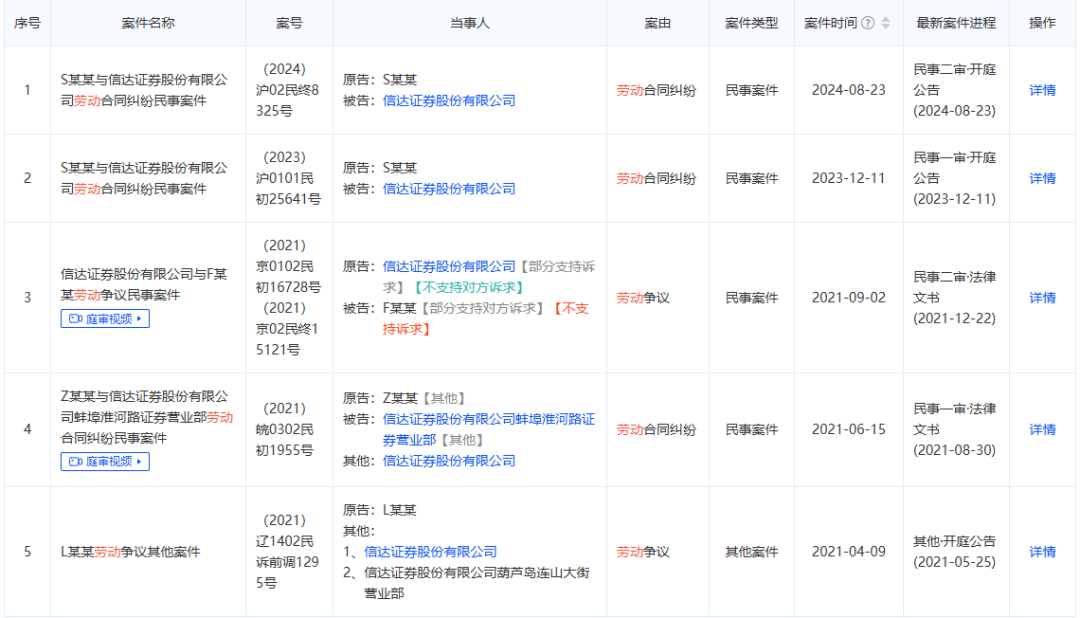
Task: Open 庭审视频 for the Z某某 蚌埠淮河路 case
Action: click(x=105, y=462)
